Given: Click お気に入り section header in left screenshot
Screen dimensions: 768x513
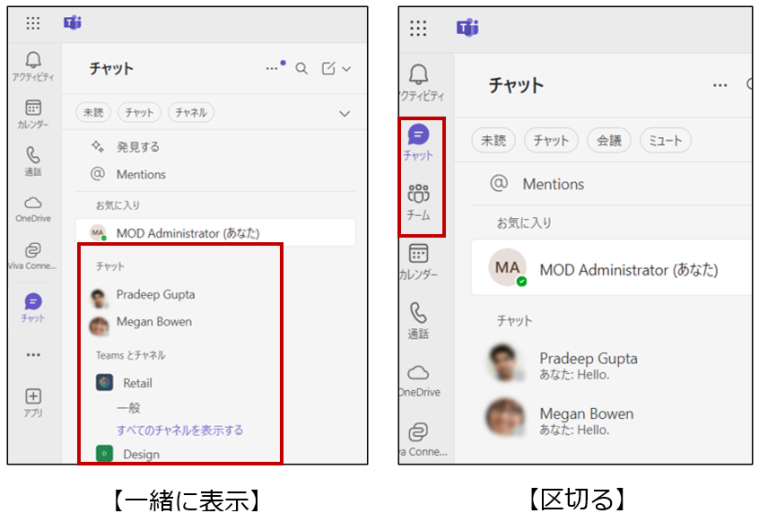Looking at the screenshot, I should click(118, 205).
